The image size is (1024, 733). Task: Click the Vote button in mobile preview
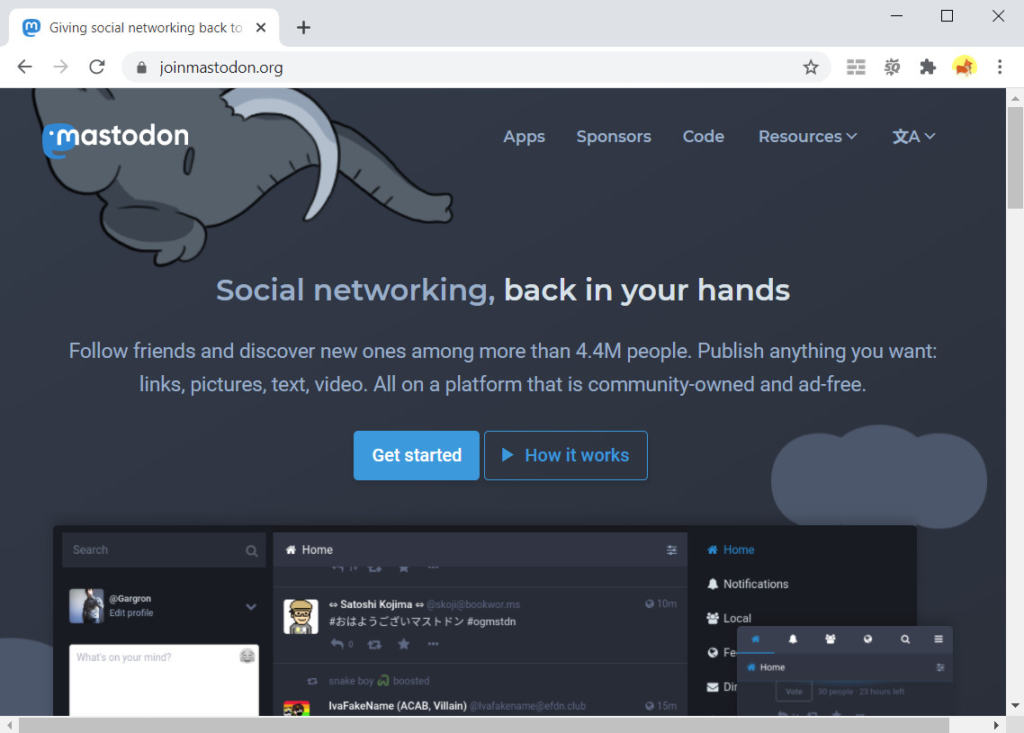click(x=794, y=691)
